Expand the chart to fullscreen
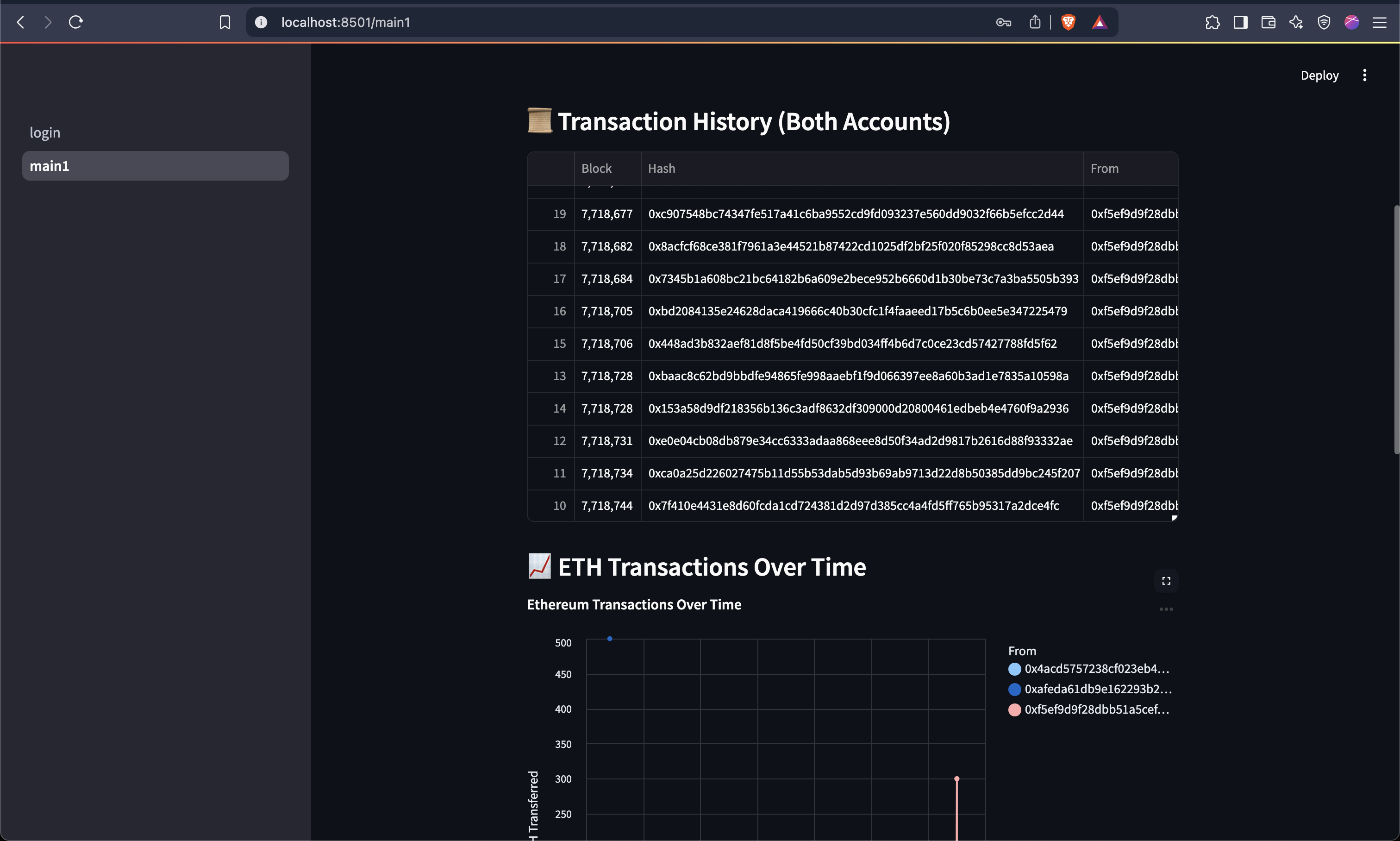 pos(1166,581)
